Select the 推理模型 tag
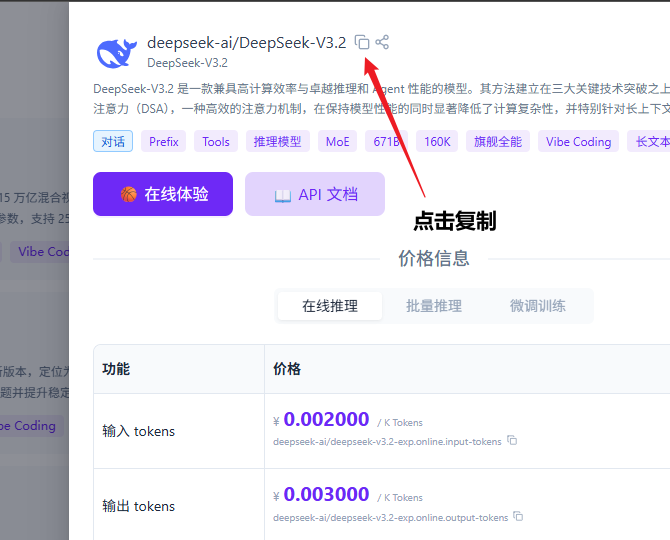Screen dimensions: 670x540 278,141
